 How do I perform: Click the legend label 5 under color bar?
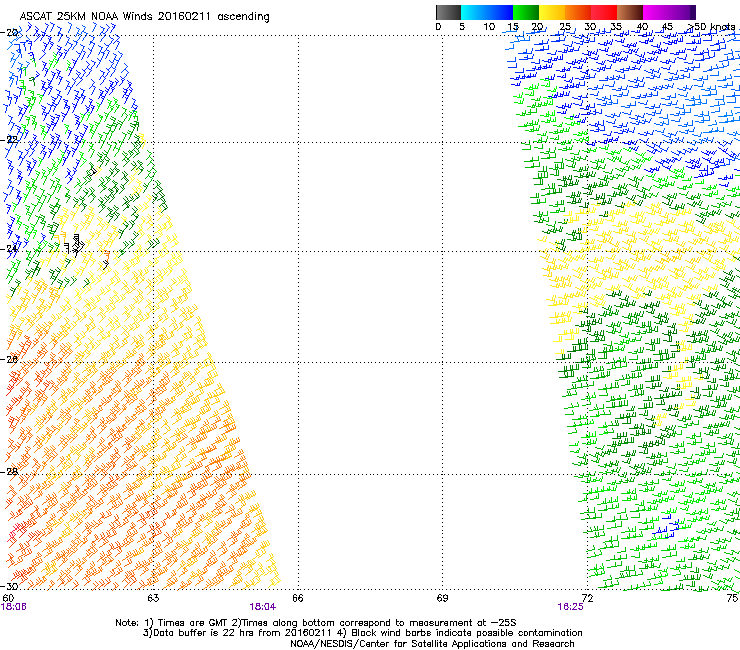tap(462, 26)
